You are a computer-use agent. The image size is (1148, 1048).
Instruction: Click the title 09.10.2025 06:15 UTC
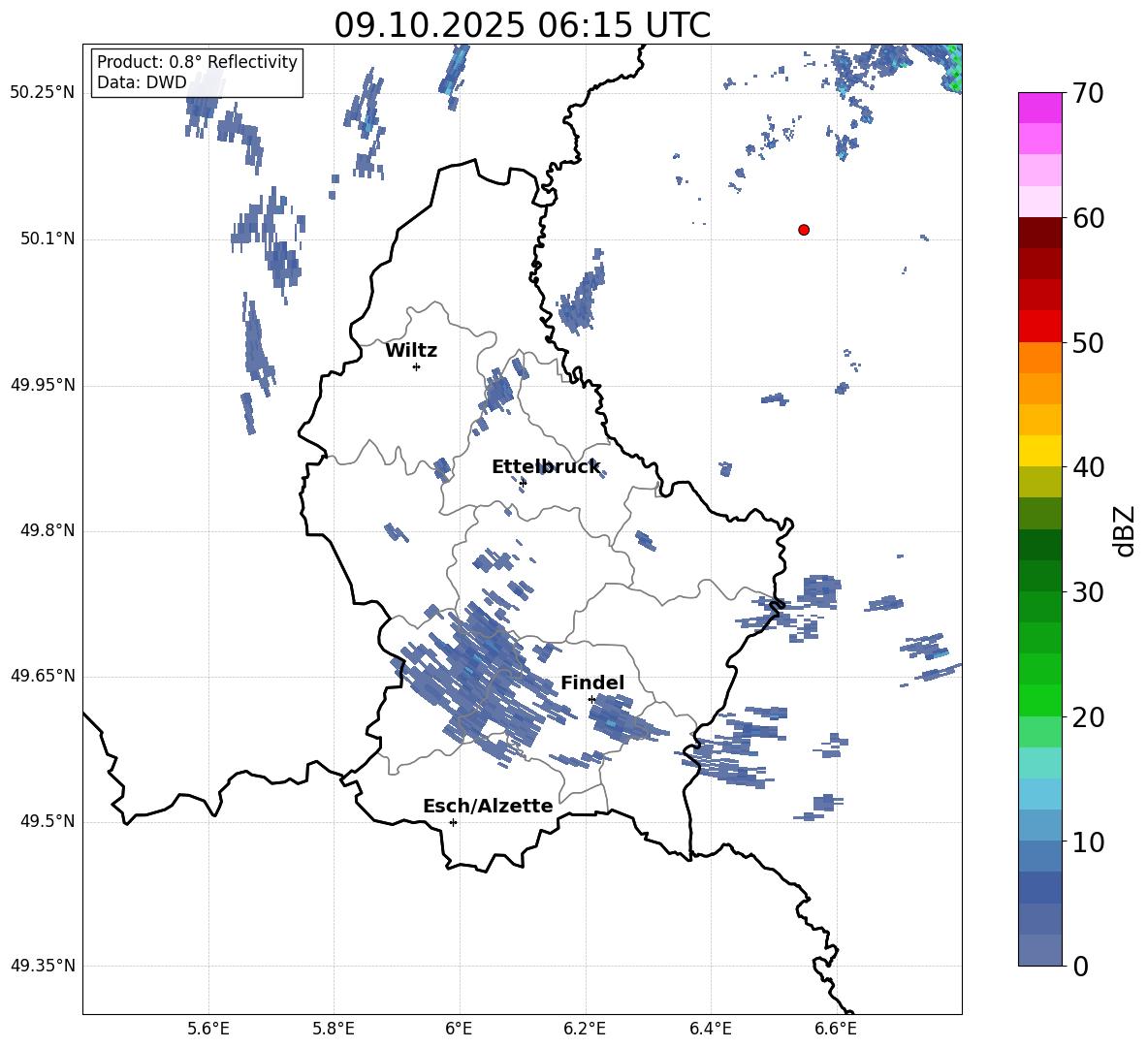(522, 25)
